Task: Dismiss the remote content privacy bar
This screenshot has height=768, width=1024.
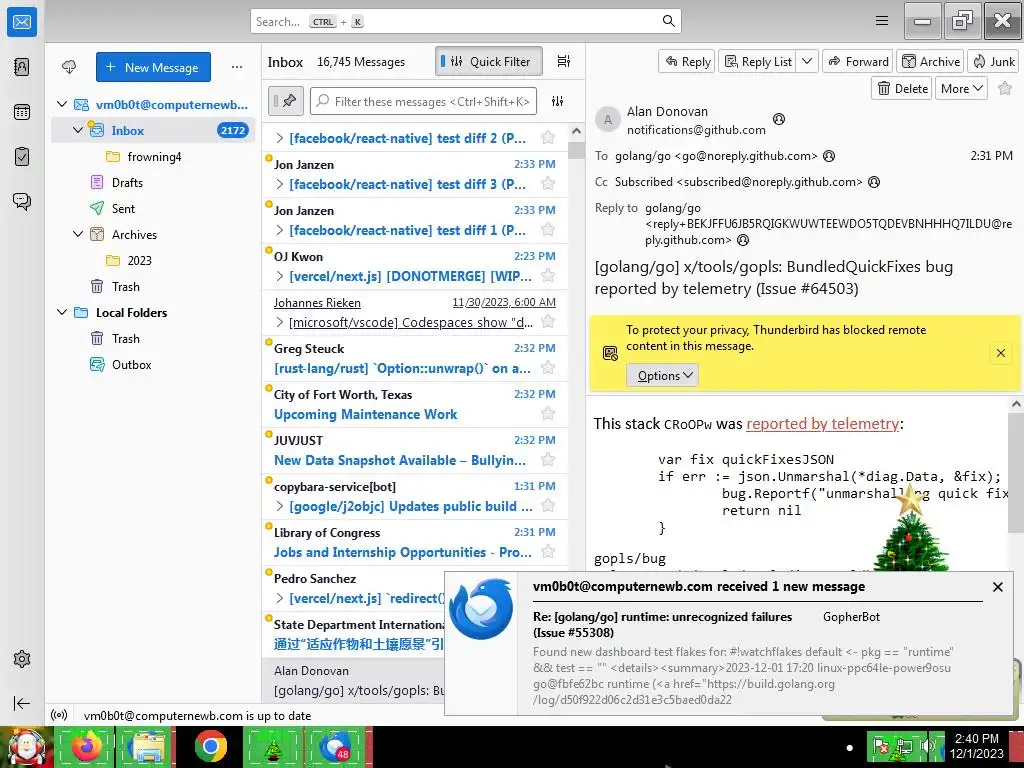Action: (1000, 353)
